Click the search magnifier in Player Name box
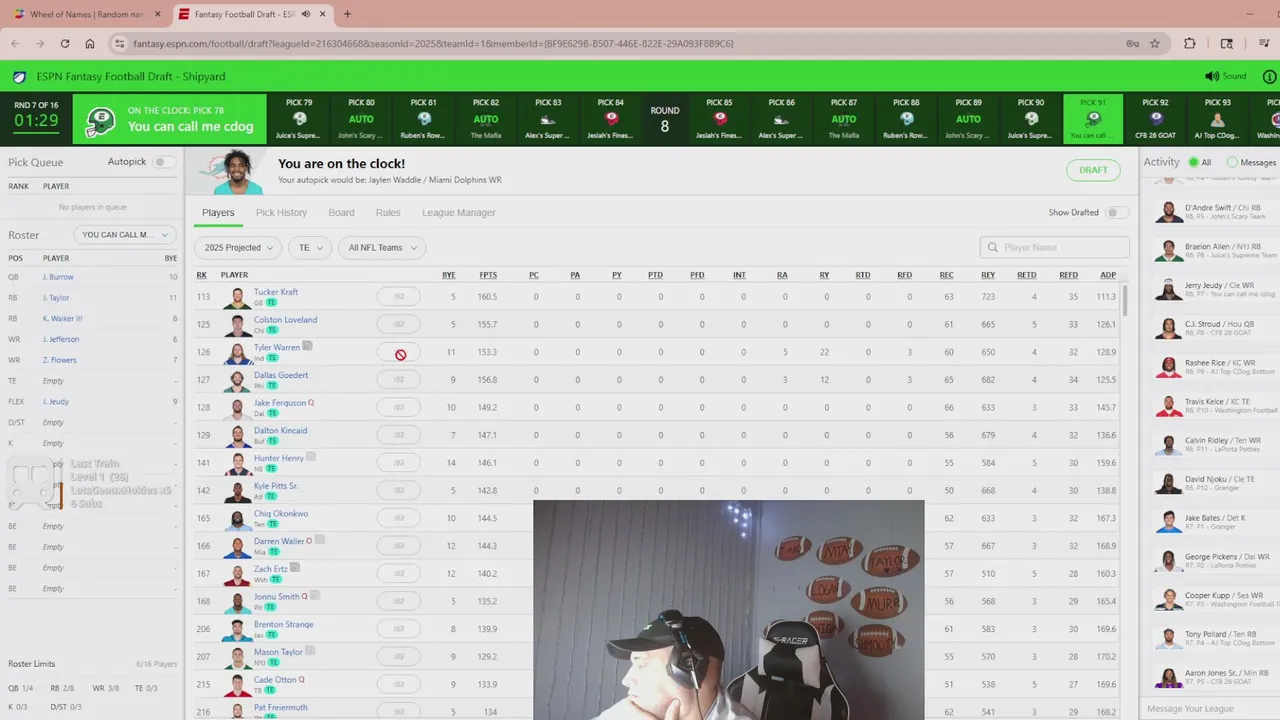This screenshot has width=1280, height=720. tap(993, 247)
